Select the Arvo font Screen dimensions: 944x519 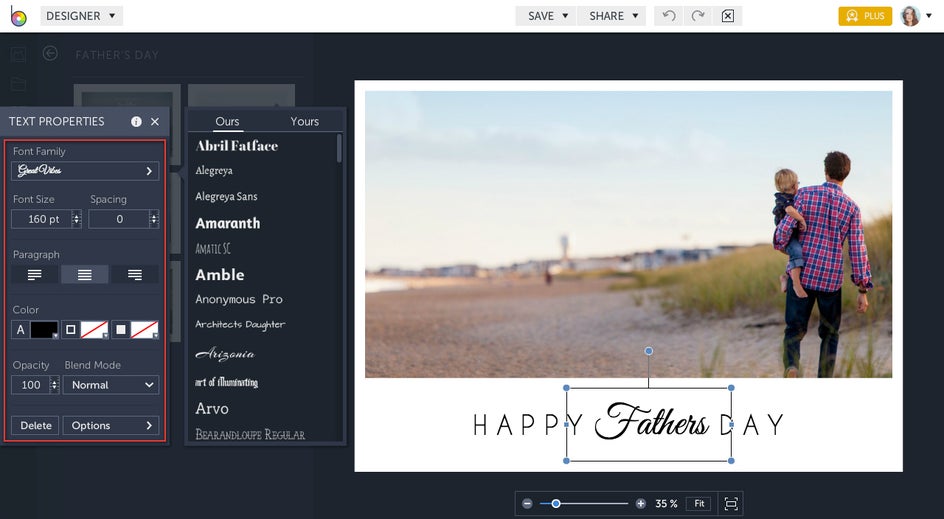[212, 409]
